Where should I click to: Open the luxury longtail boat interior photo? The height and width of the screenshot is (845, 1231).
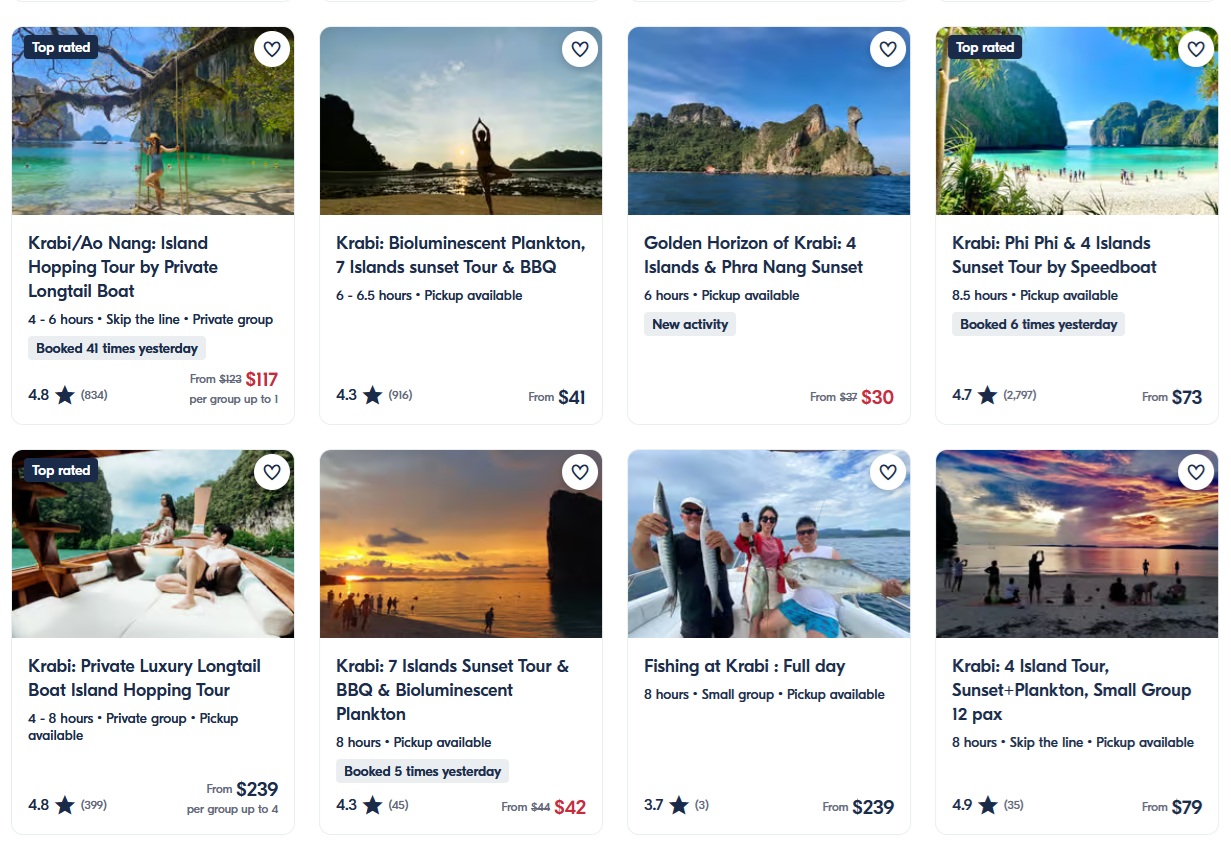coord(153,544)
